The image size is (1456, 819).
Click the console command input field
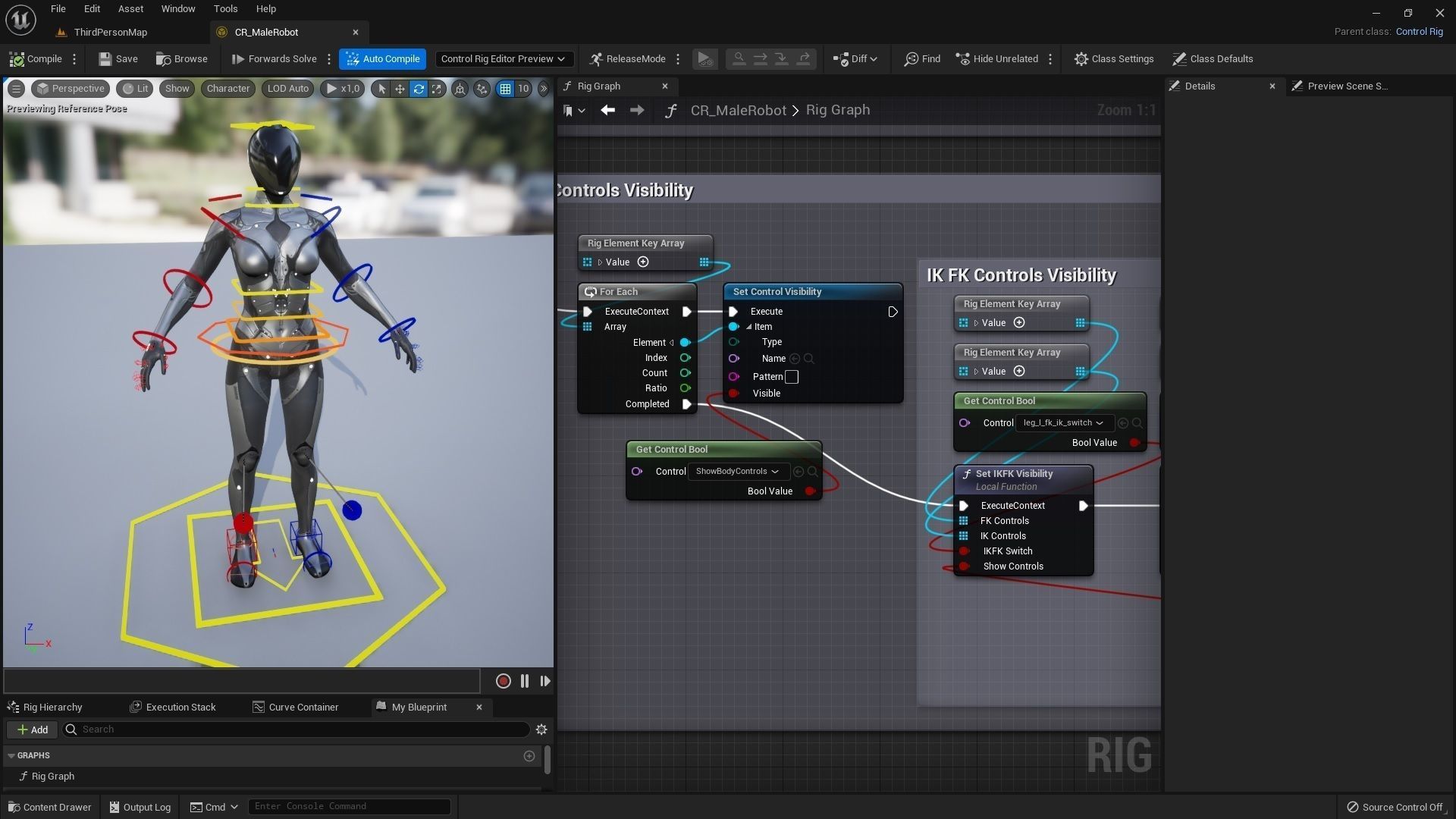(349, 806)
